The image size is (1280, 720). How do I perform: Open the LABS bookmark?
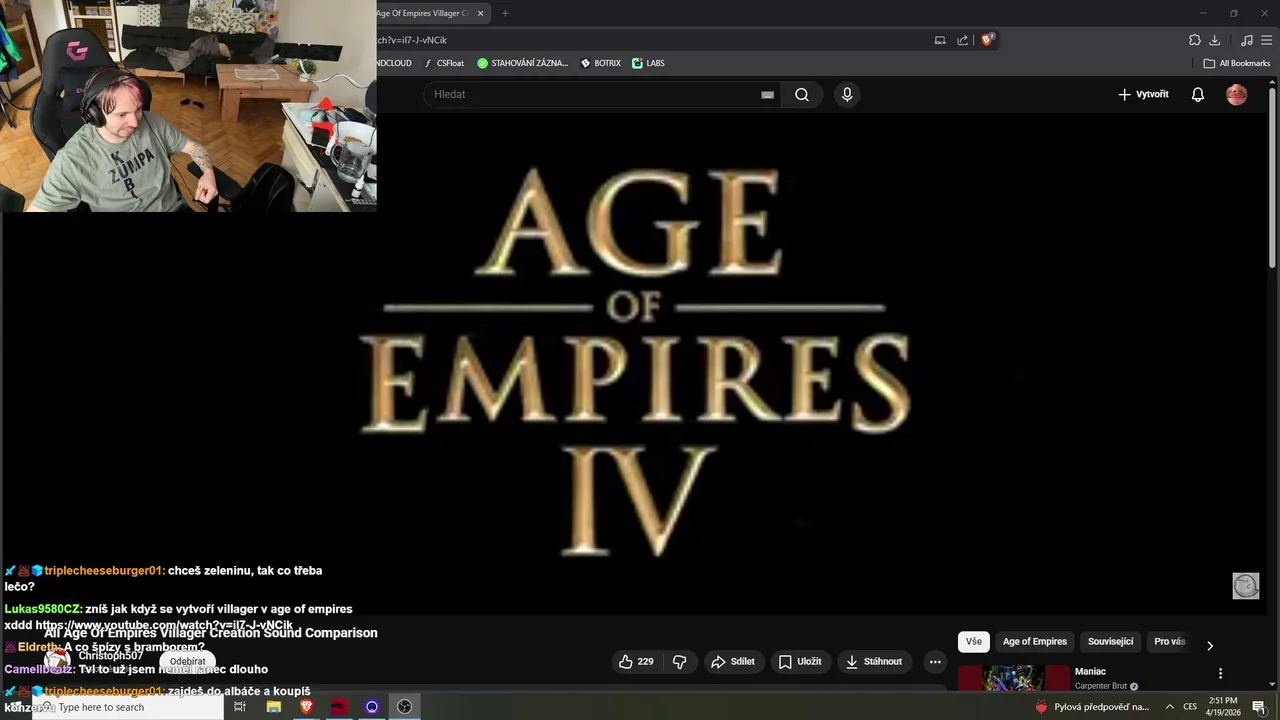point(648,63)
